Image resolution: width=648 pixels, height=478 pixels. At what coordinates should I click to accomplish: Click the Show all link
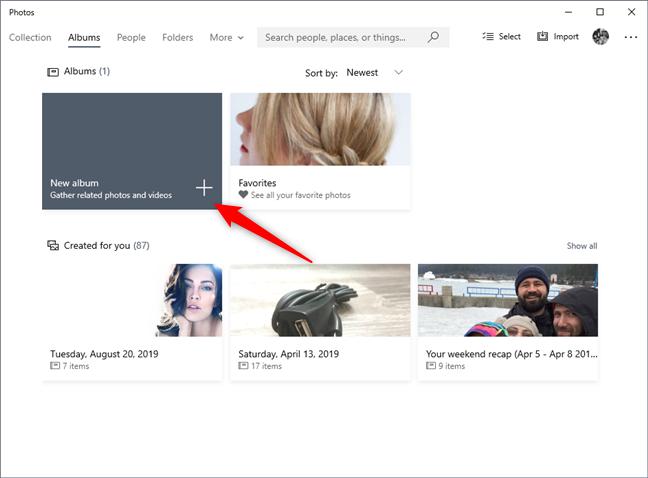pos(582,246)
